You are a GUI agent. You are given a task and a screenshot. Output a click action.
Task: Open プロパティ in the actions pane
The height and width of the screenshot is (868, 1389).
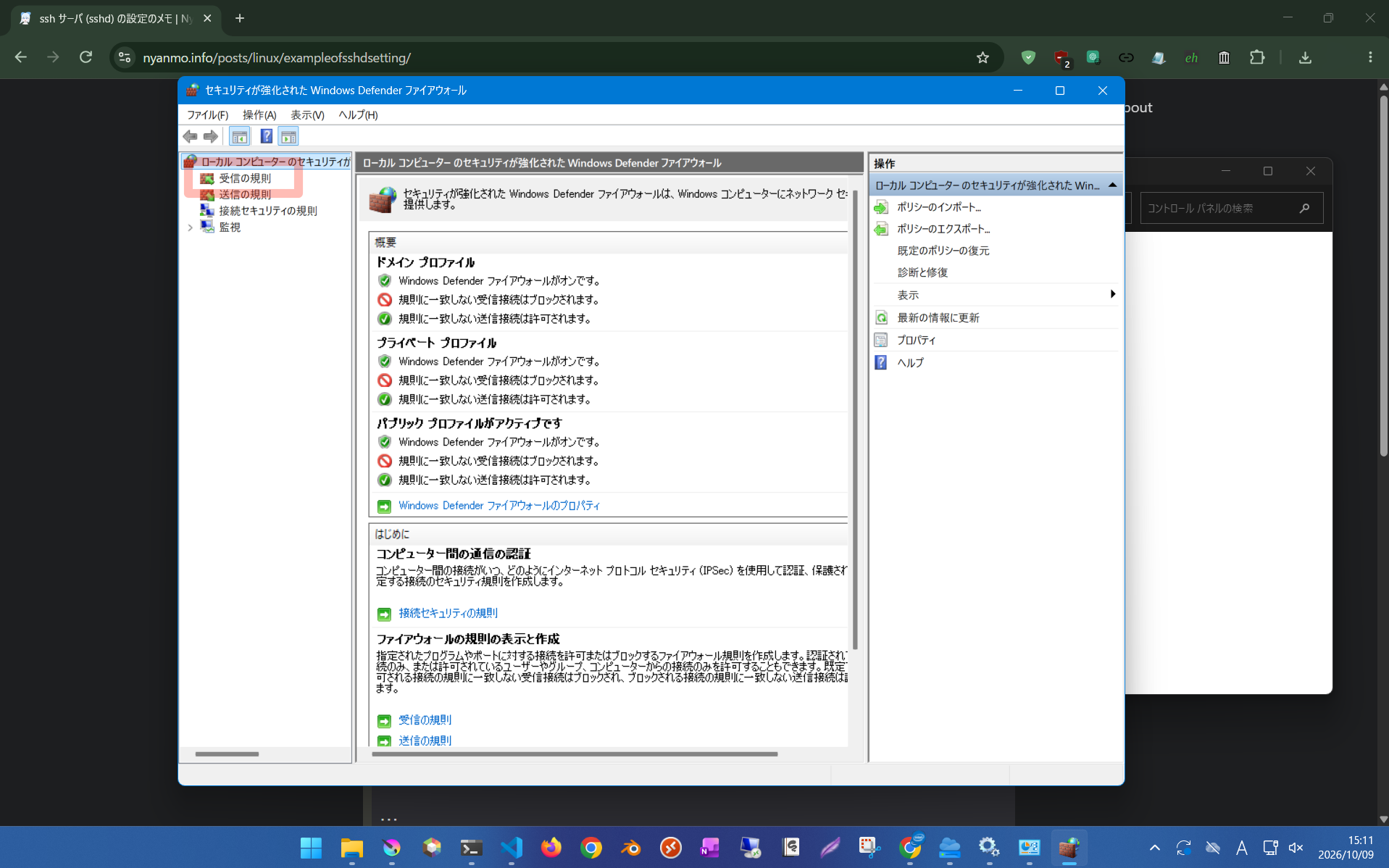point(916,341)
